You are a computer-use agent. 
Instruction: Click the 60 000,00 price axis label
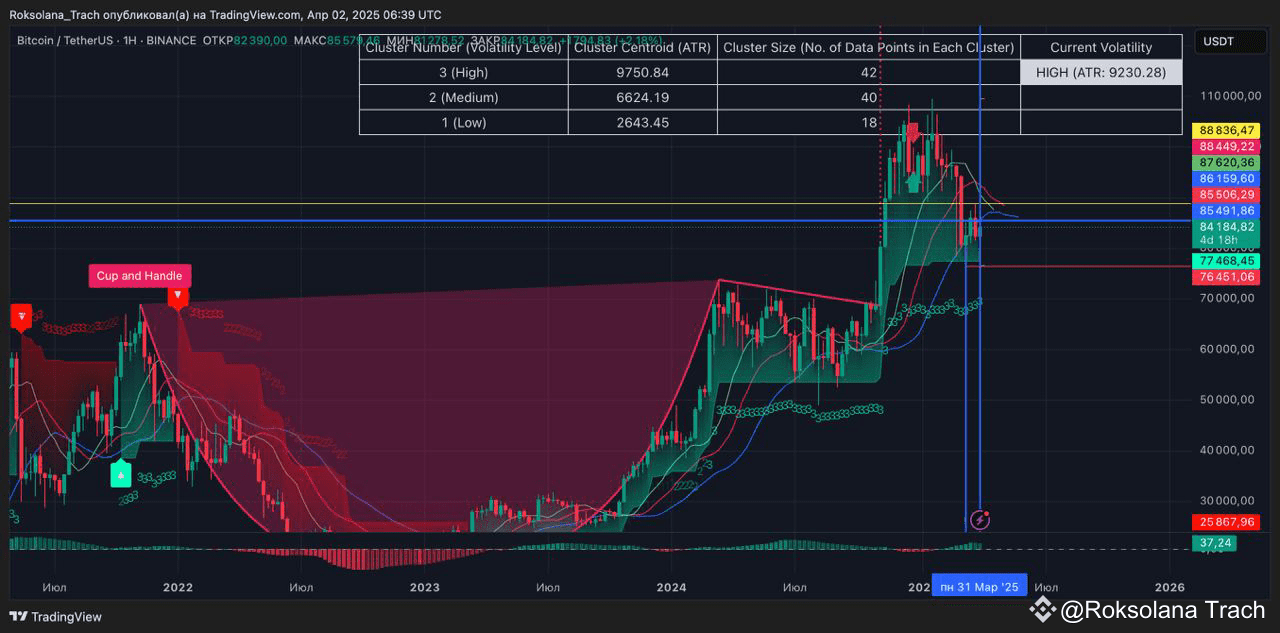click(1226, 349)
